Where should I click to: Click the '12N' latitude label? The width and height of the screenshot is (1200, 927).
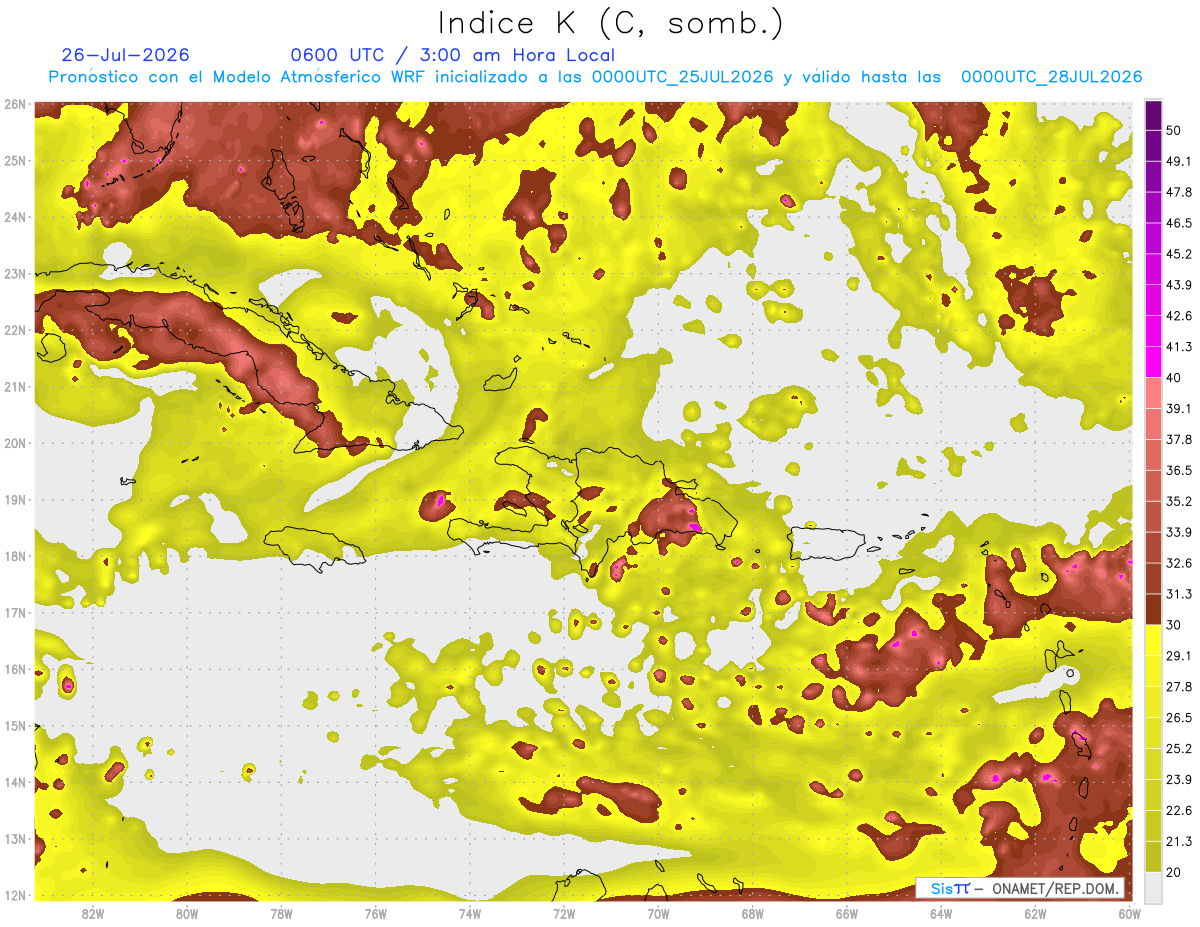pos(15,895)
